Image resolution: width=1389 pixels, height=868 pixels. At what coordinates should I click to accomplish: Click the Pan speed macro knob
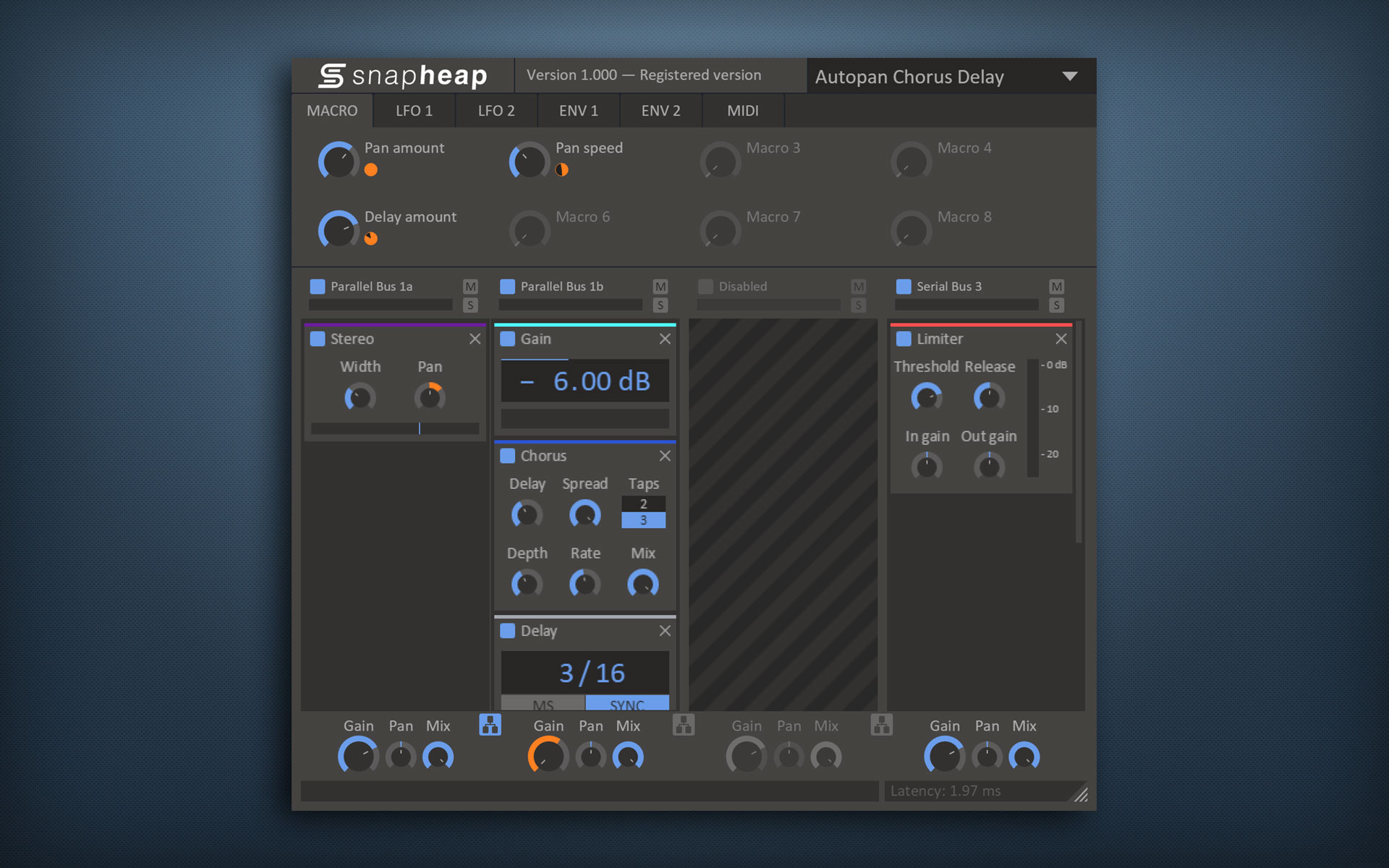[x=530, y=161]
